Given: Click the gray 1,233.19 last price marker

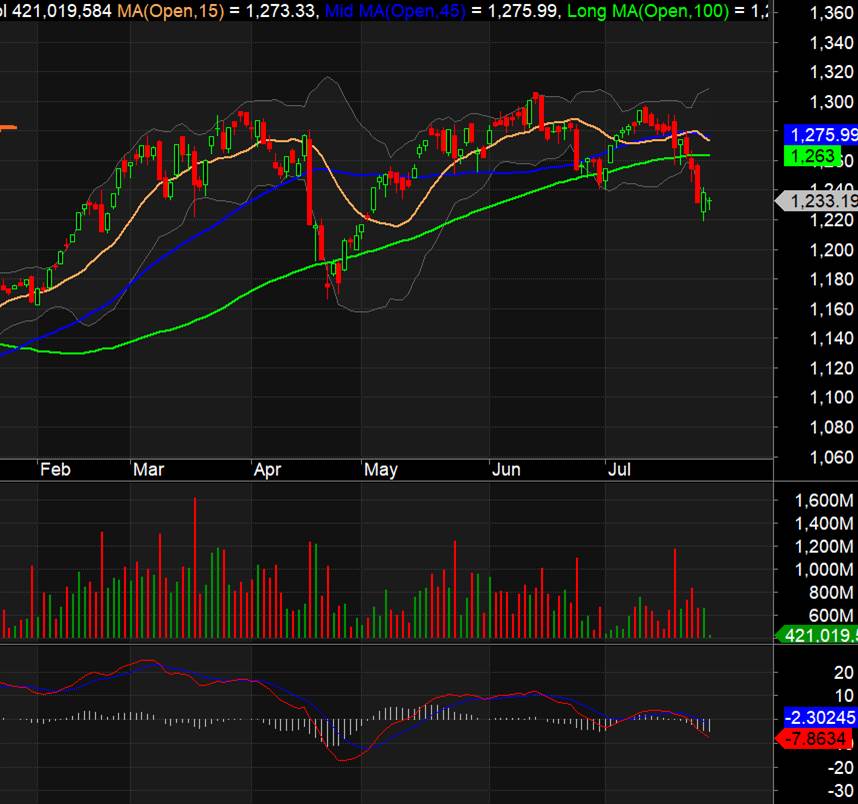Looking at the screenshot, I should tap(817, 201).
